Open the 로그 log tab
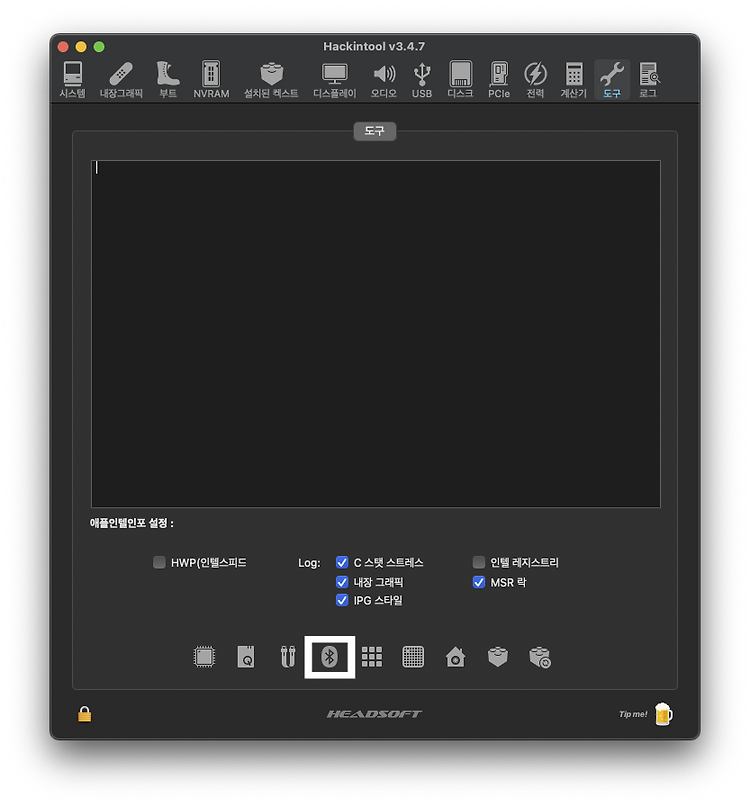This screenshot has width=750, height=806. pos(649,80)
